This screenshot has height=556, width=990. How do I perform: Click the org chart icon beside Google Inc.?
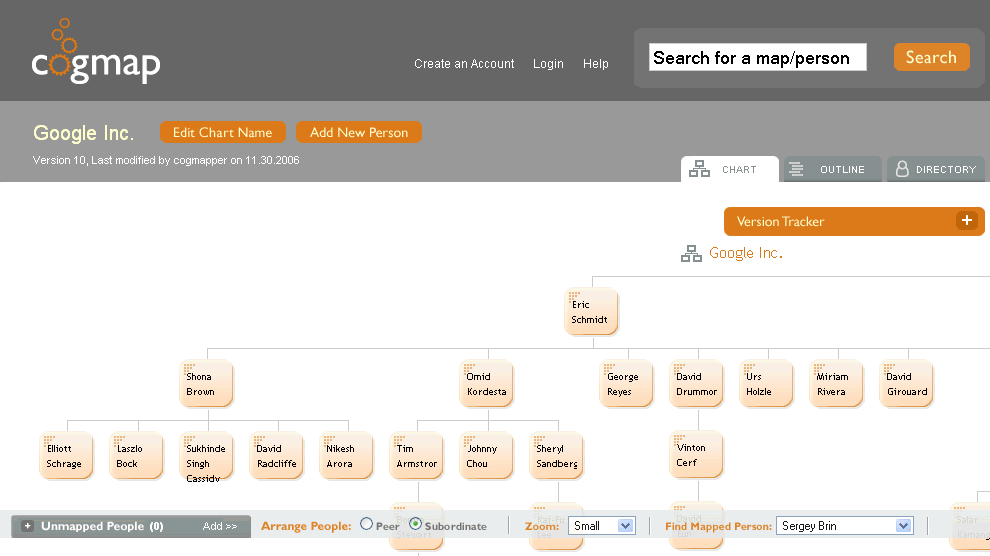691,254
